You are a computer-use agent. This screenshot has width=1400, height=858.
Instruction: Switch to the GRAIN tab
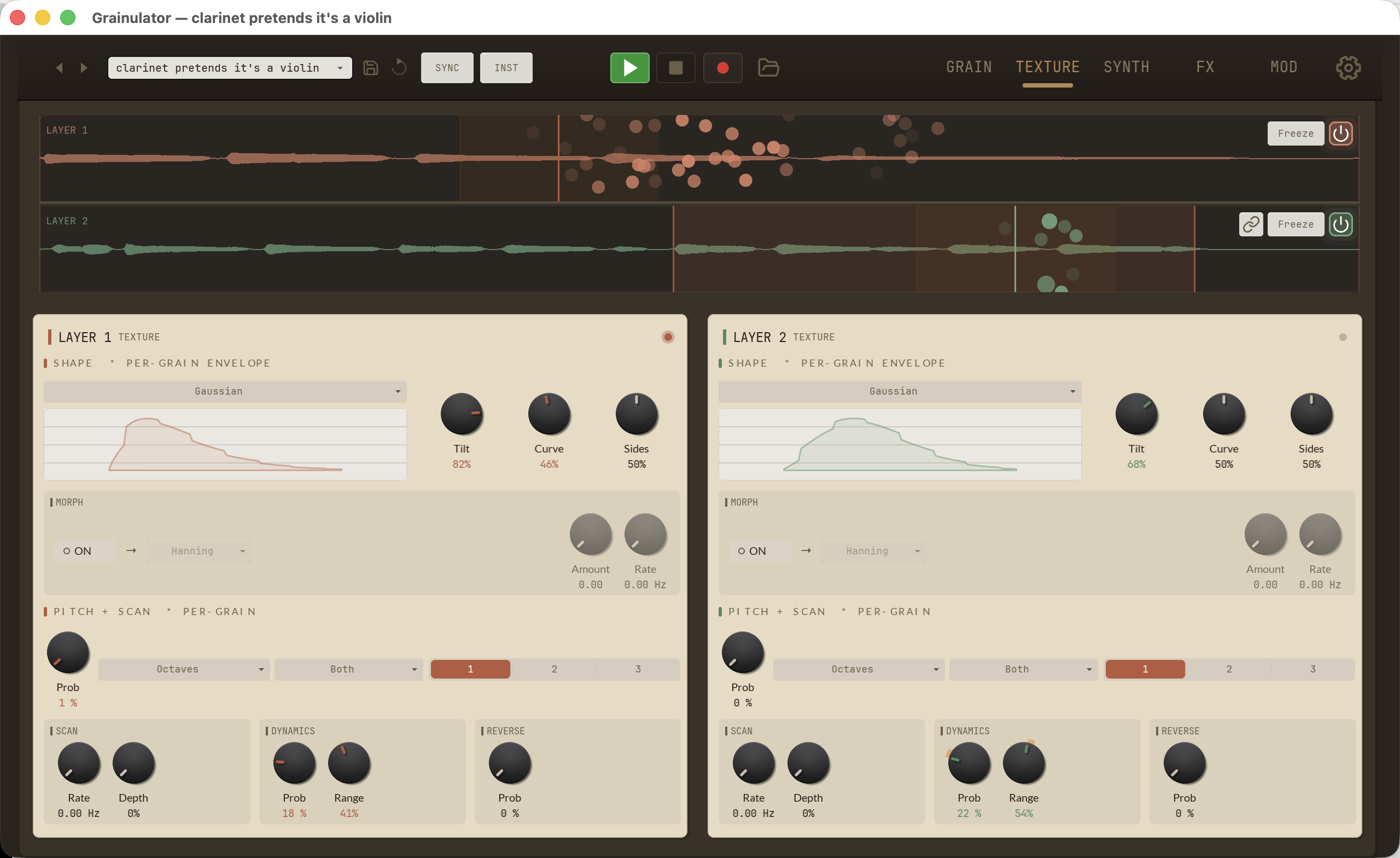coord(969,67)
